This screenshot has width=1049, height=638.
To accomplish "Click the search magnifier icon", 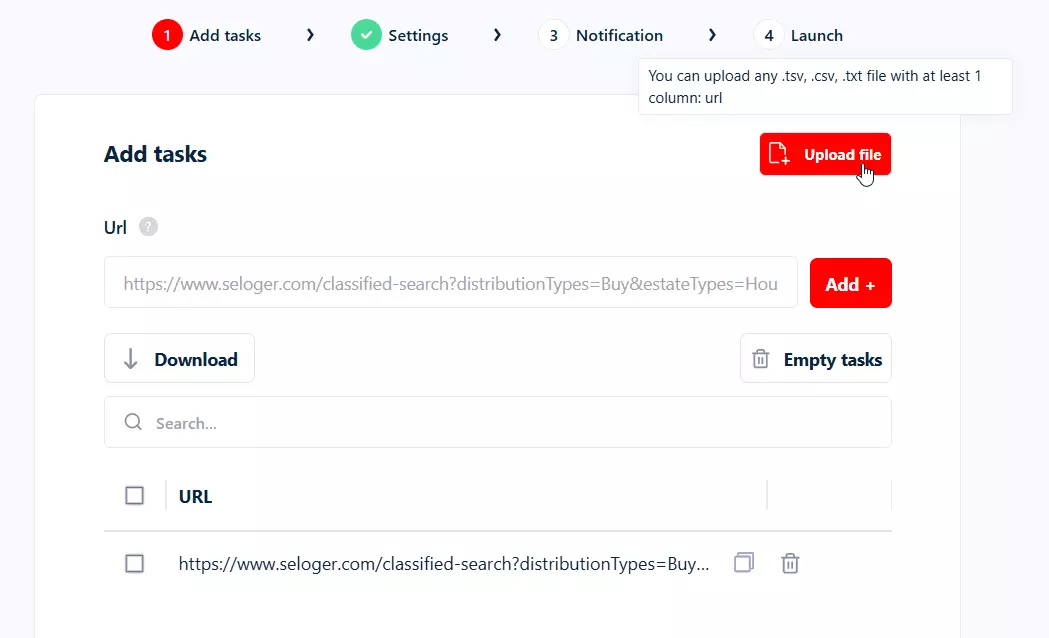I will (133, 422).
